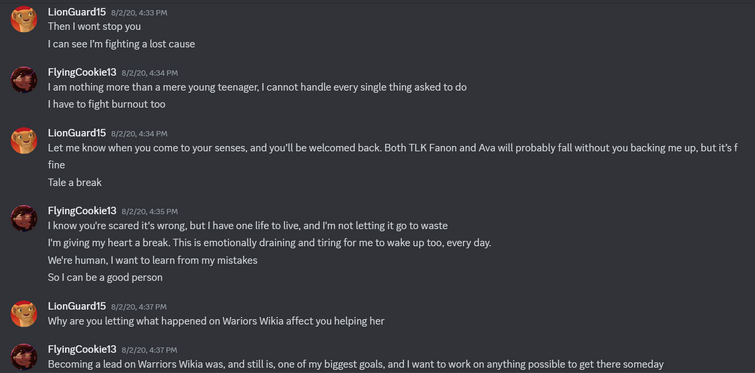Open LionGuard15's name above "Let me know when" message
755x373 pixels.
(x=77, y=133)
